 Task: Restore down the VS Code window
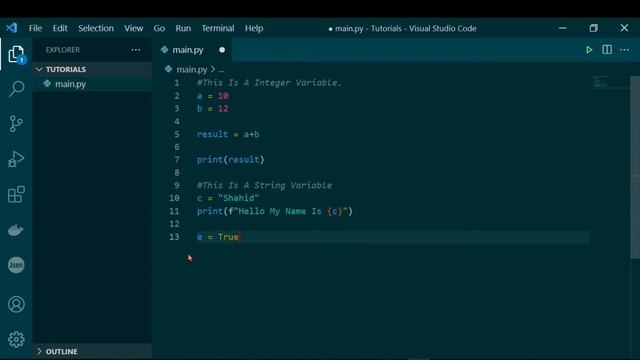click(593, 28)
